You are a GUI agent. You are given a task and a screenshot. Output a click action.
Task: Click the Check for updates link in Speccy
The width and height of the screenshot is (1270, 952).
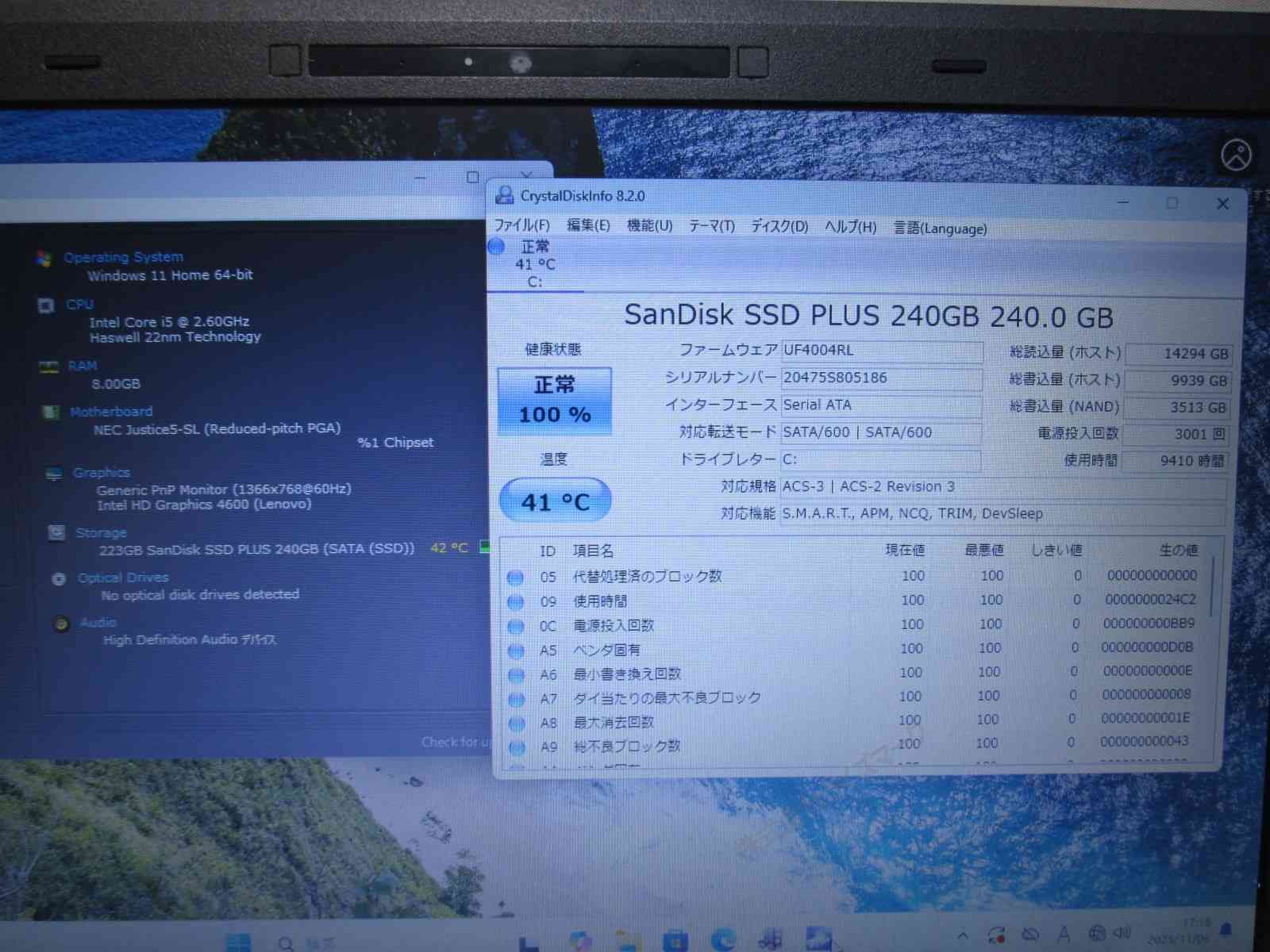(x=456, y=742)
